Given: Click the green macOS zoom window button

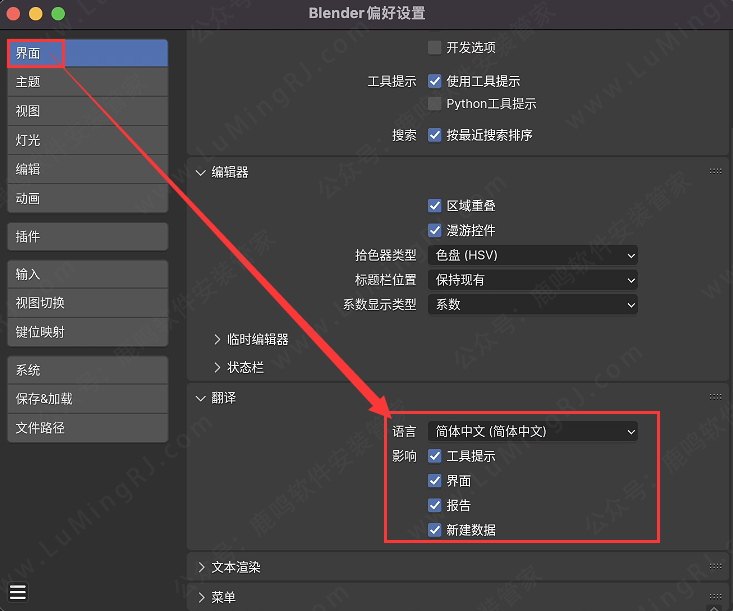Looking at the screenshot, I should tap(58, 14).
